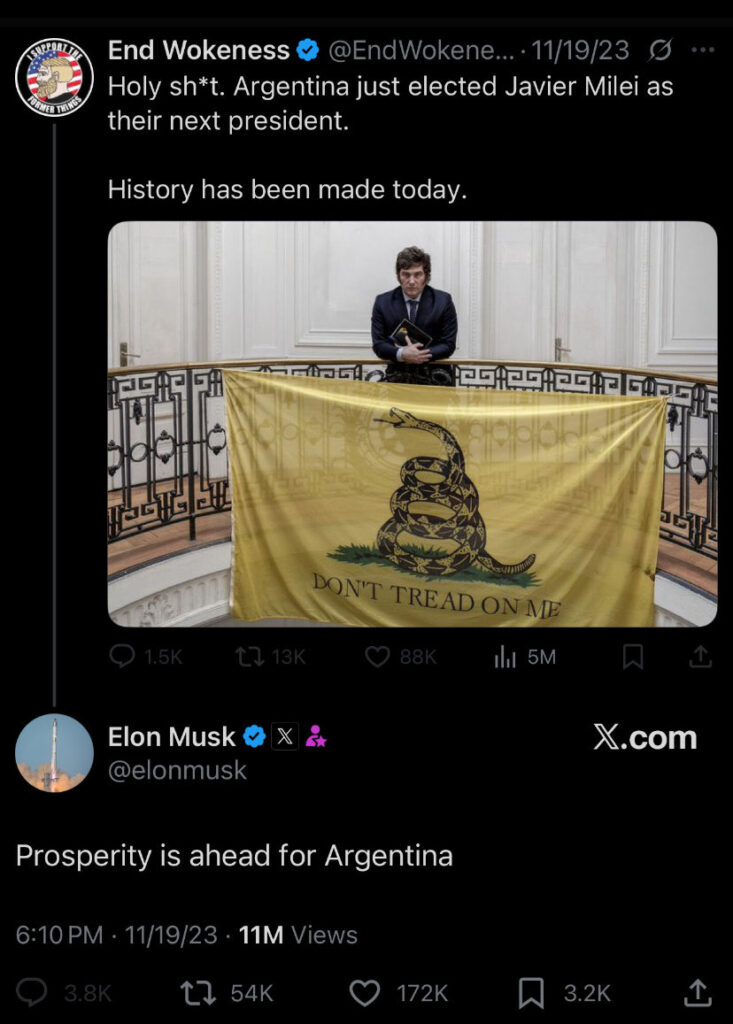Open the Gadsden flag photo

point(412,424)
